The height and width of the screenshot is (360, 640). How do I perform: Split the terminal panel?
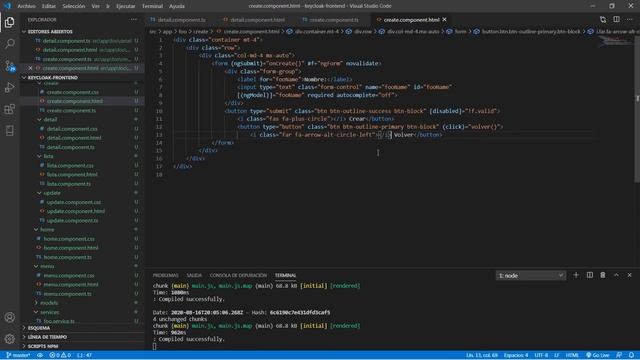(590, 275)
